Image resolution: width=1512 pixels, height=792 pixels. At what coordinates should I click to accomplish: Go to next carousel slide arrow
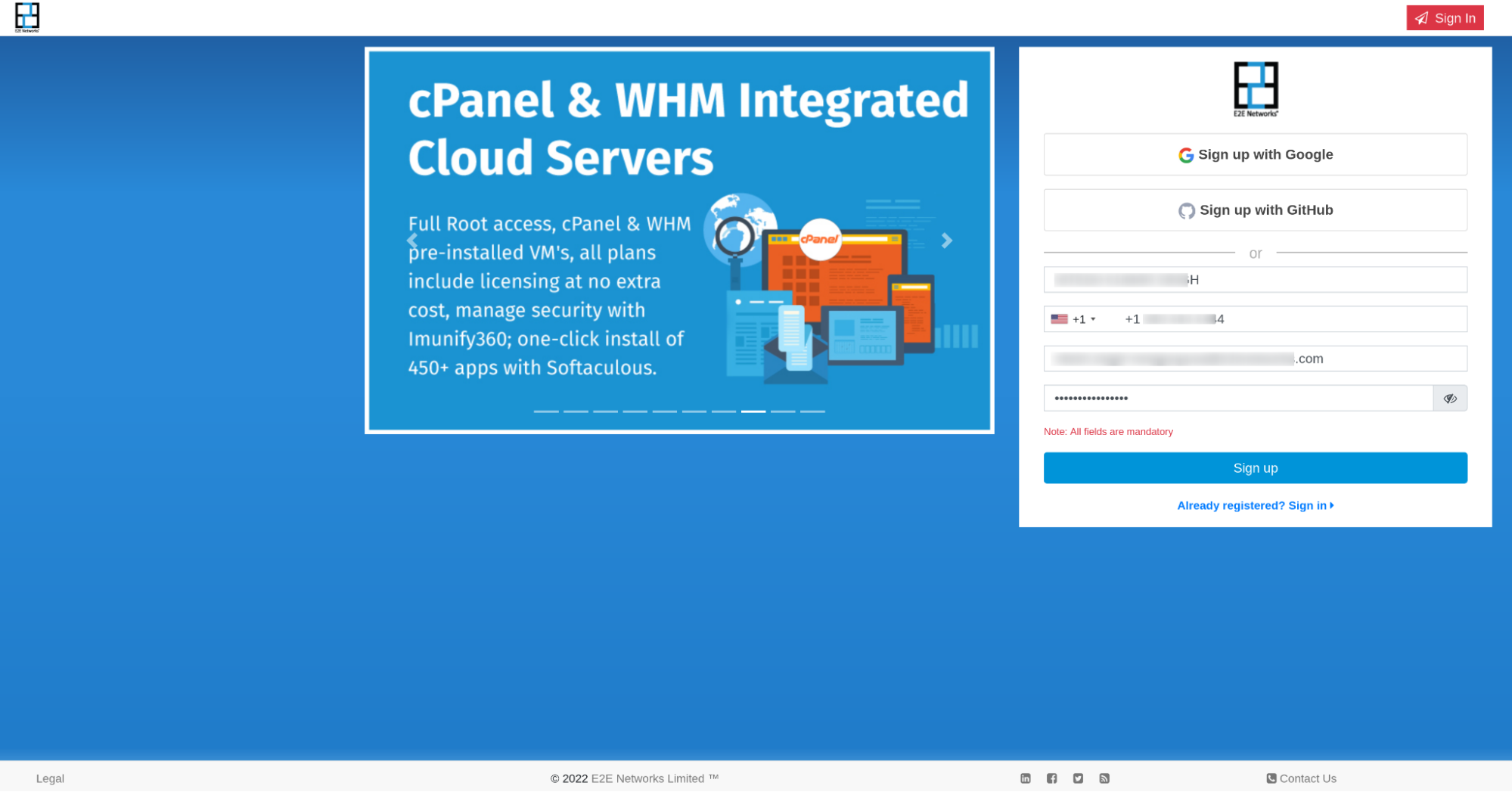(947, 241)
